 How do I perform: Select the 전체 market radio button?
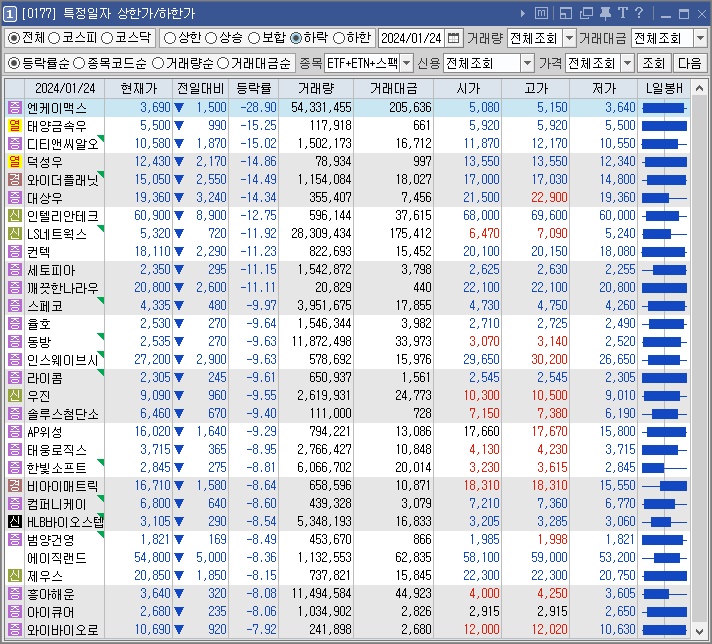coord(14,38)
